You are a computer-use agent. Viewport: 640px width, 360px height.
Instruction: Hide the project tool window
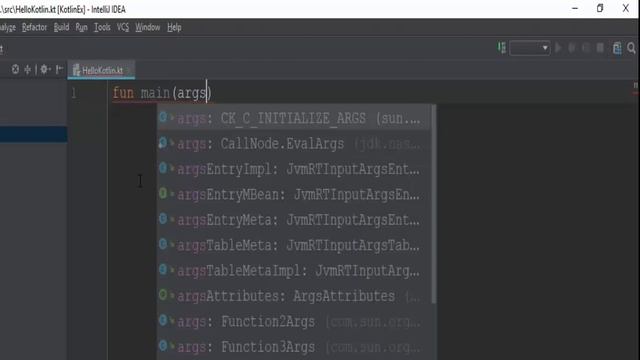pos(59,69)
